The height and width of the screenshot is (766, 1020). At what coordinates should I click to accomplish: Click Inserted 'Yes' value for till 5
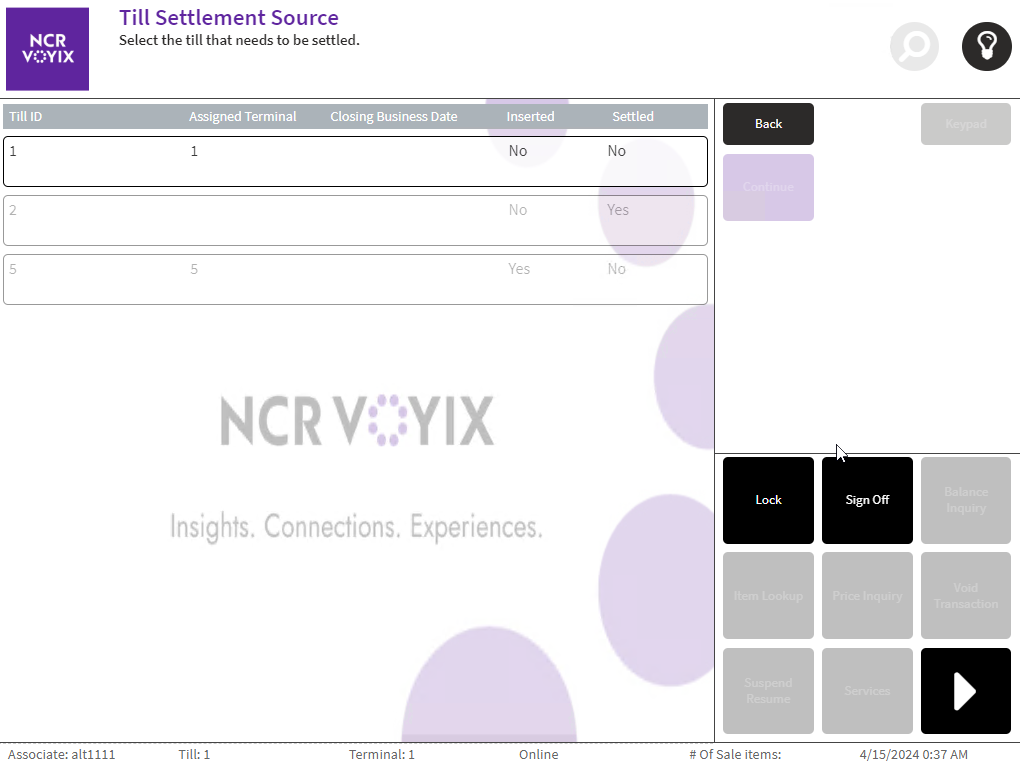click(518, 269)
